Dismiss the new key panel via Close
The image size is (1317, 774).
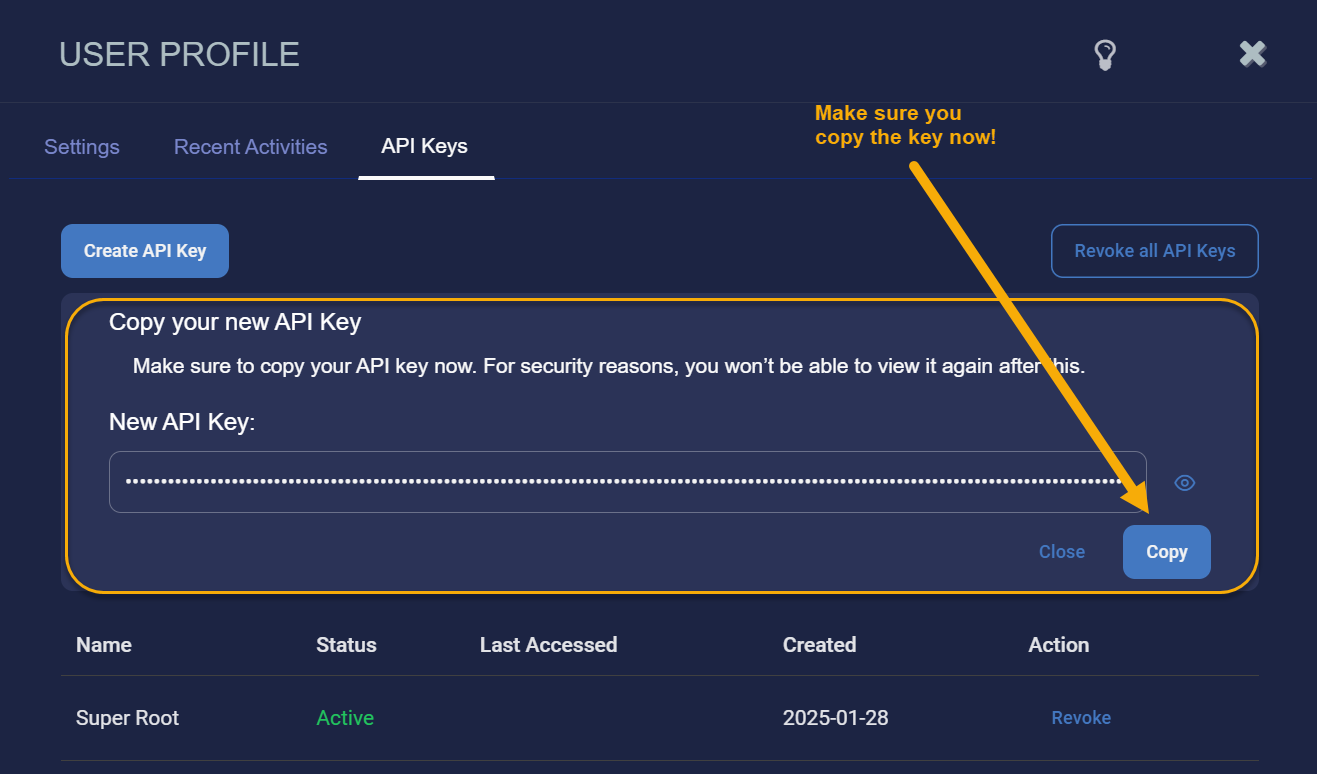(x=1062, y=552)
